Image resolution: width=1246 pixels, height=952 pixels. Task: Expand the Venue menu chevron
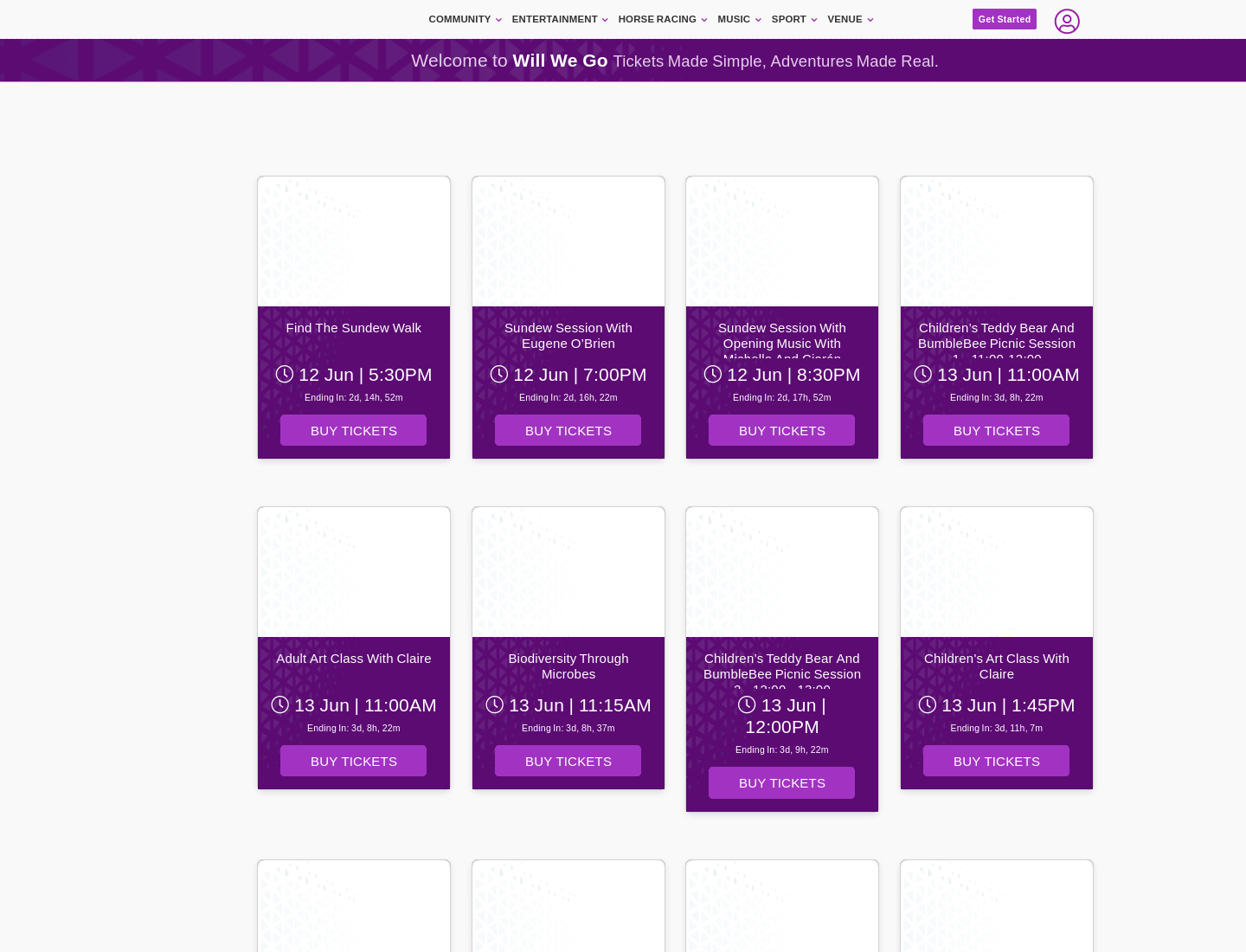(870, 20)
